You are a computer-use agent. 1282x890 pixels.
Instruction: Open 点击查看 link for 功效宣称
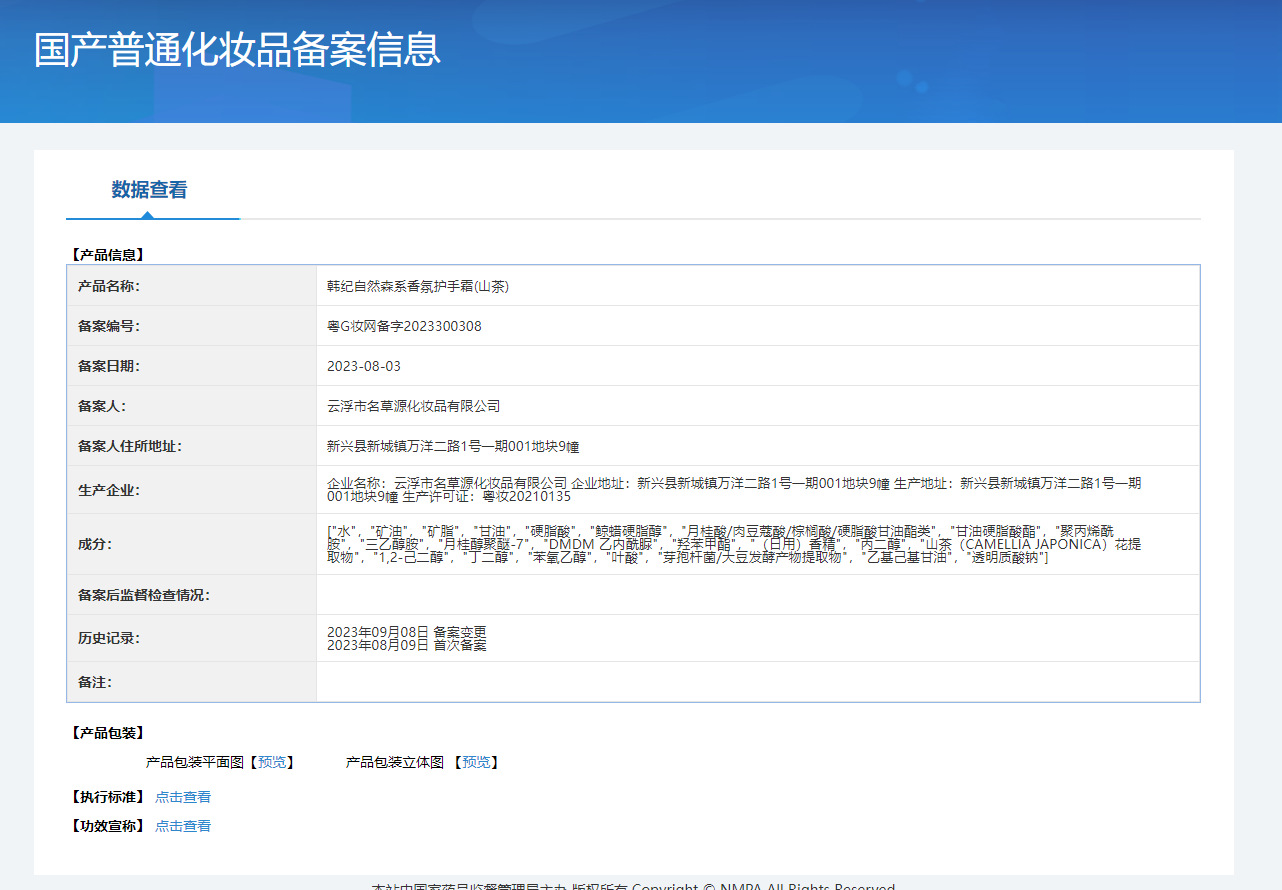pyautogui.click(x=183, y=826)
